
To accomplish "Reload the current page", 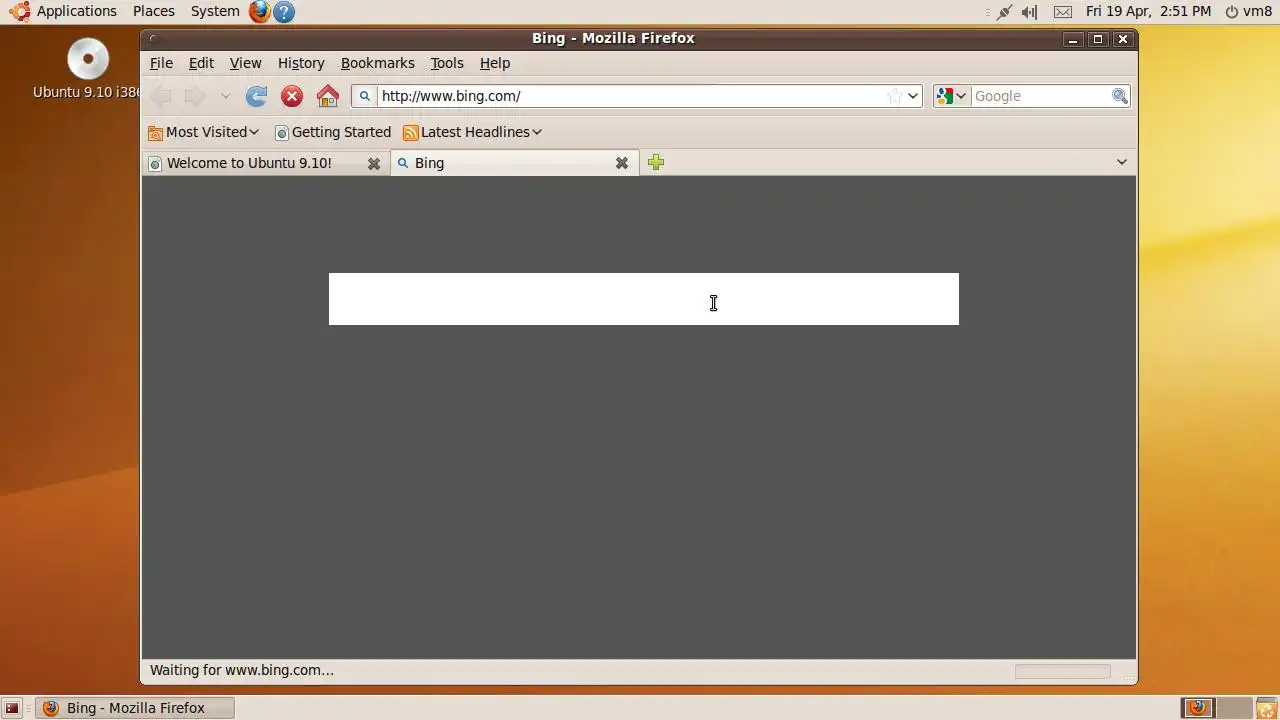I will 256,96.
